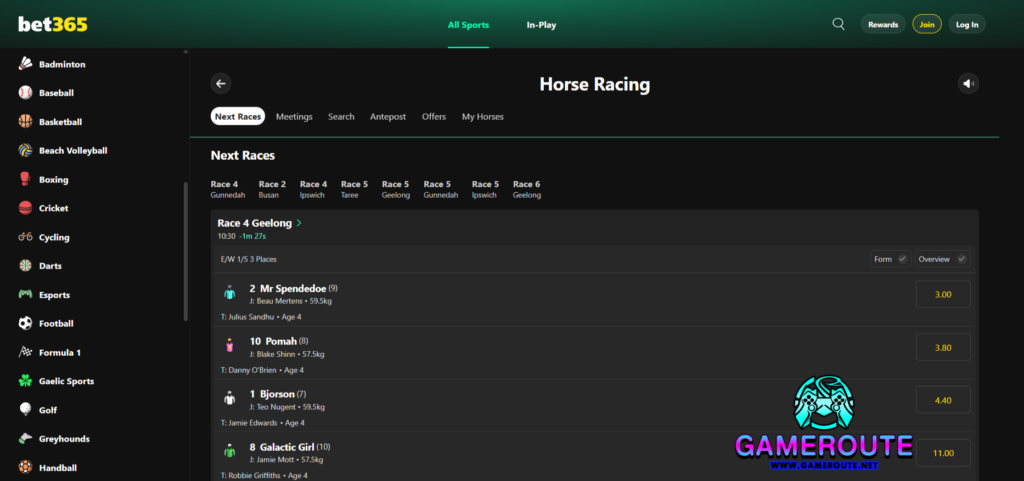Image resolution: width=1024 pixels, height=481 pixels.
Task: Open the My Horses tab
Action: [x=483, y=116]
